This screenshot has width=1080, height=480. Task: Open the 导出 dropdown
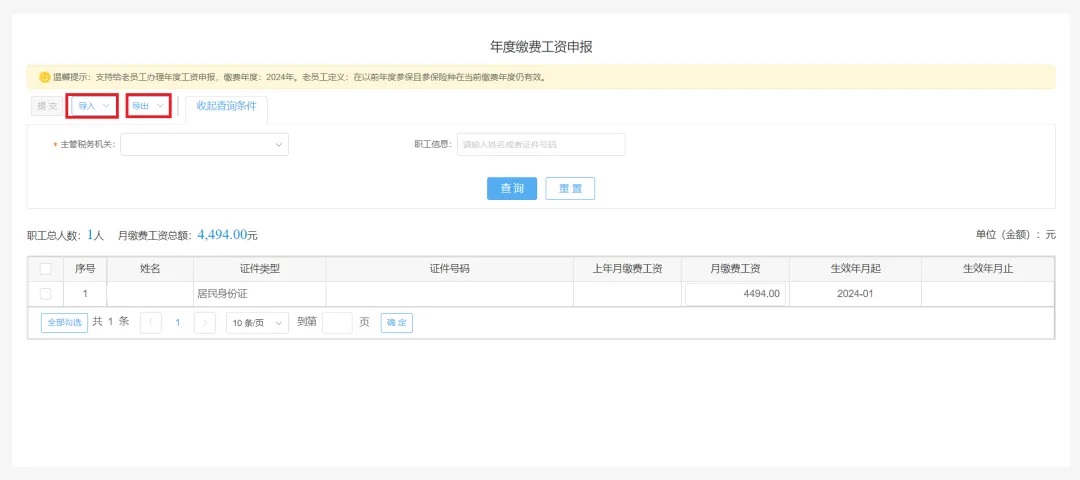click(x=148, y=105)
